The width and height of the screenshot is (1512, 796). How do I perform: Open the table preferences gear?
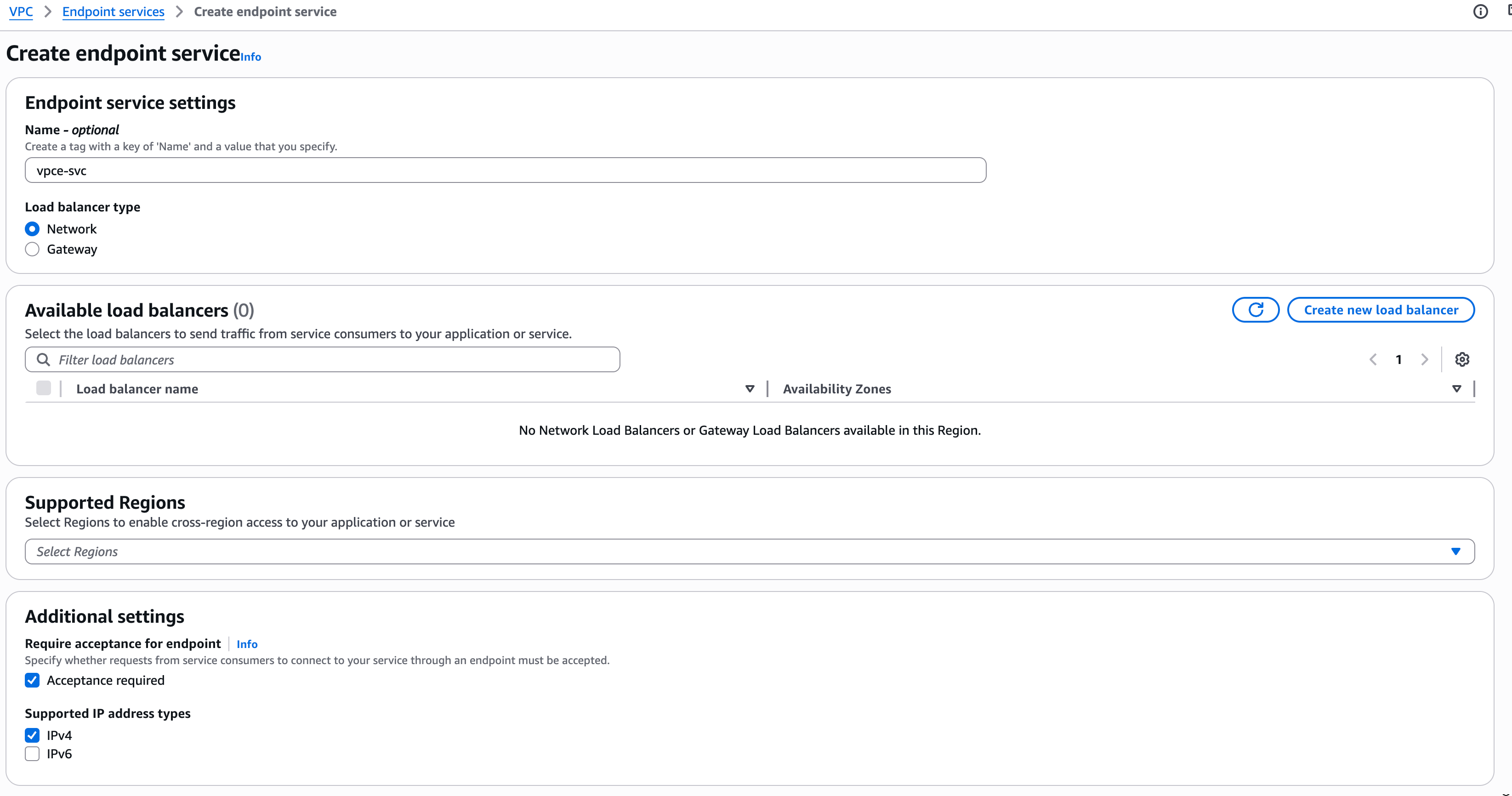pyautogui.click(x=1462, y=359)
